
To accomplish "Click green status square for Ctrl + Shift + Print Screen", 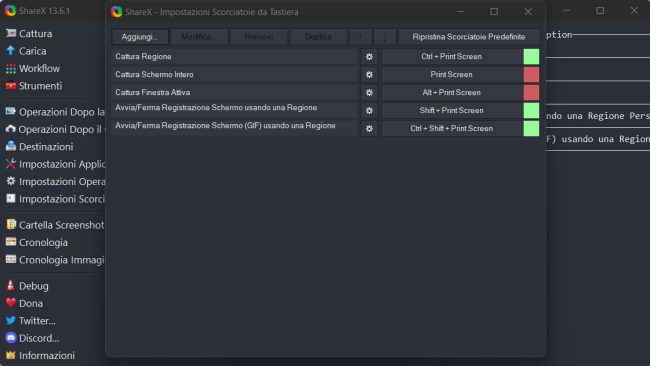I will pyautogui.click(x=531, y=128).
